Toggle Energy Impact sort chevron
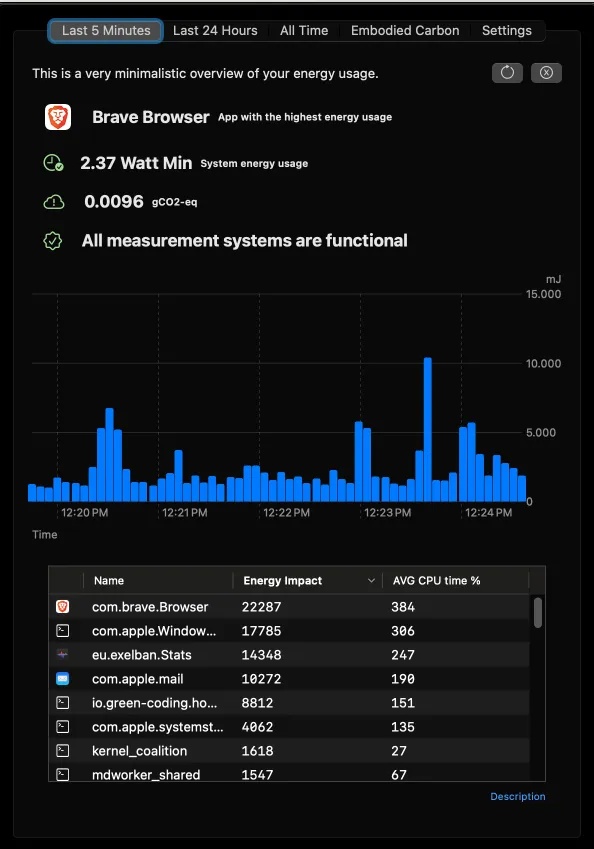This screenshot has width=594, height=849. coord(371,580)
